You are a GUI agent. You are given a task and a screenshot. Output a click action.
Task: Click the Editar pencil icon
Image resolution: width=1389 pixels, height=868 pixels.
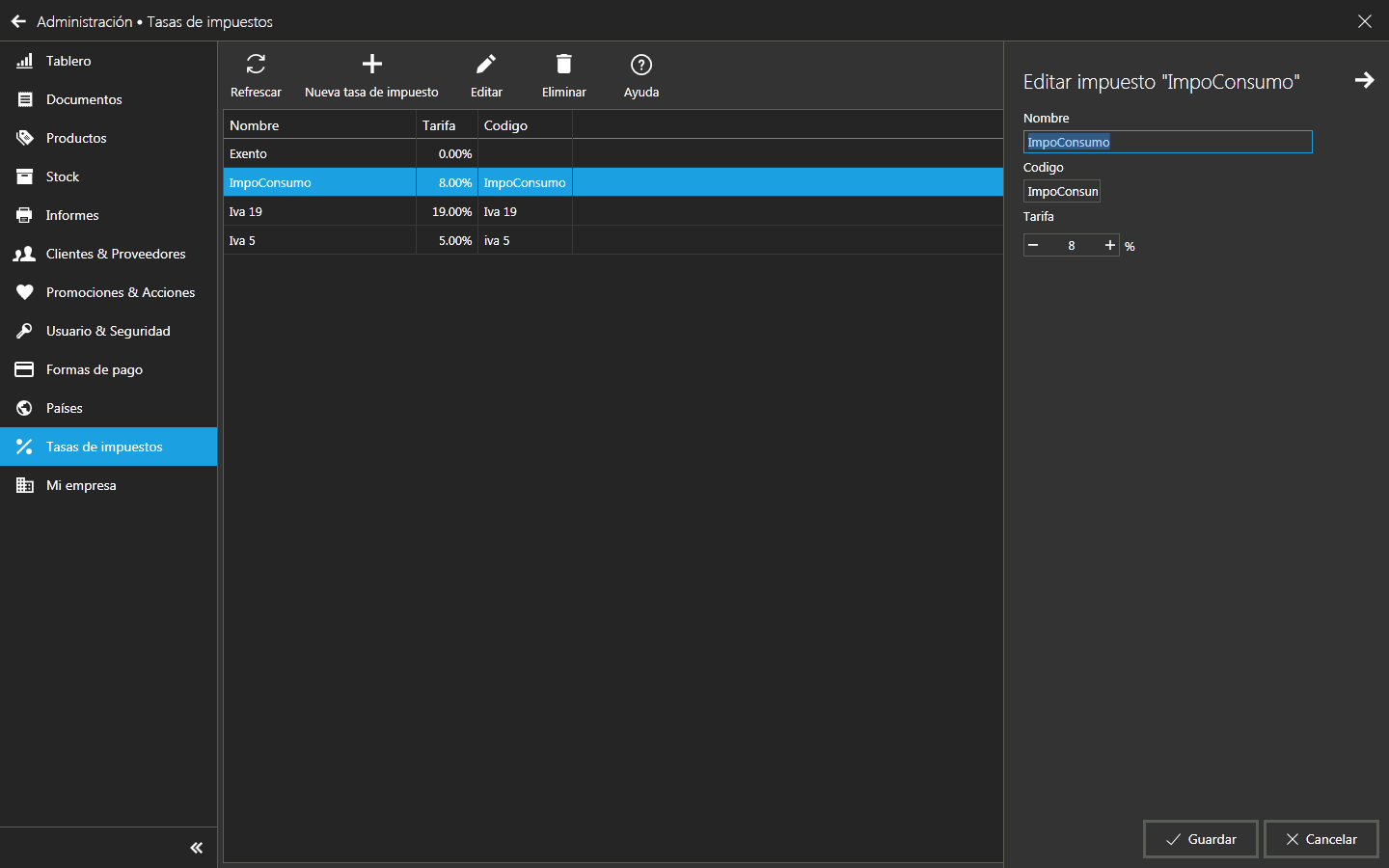(486, 65)
